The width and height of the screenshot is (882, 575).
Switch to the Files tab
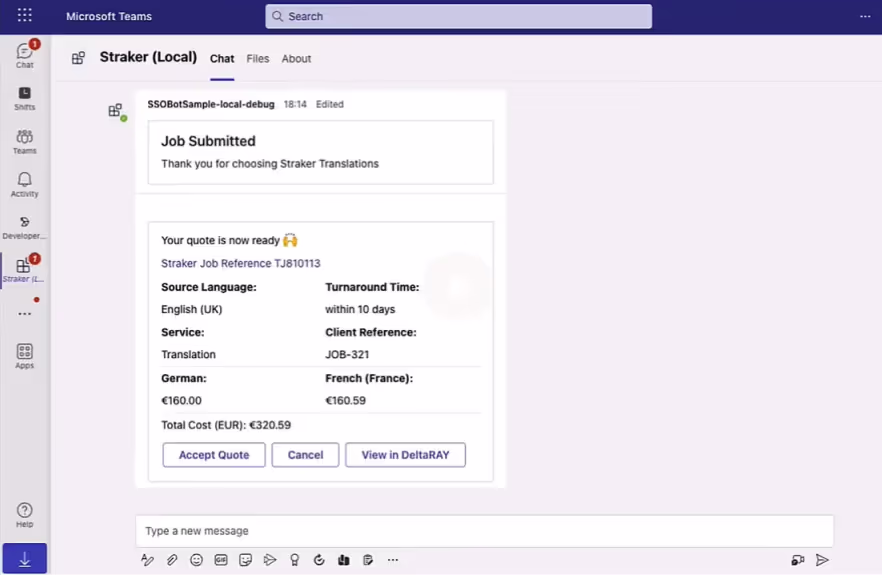click(x=258, y=59)
